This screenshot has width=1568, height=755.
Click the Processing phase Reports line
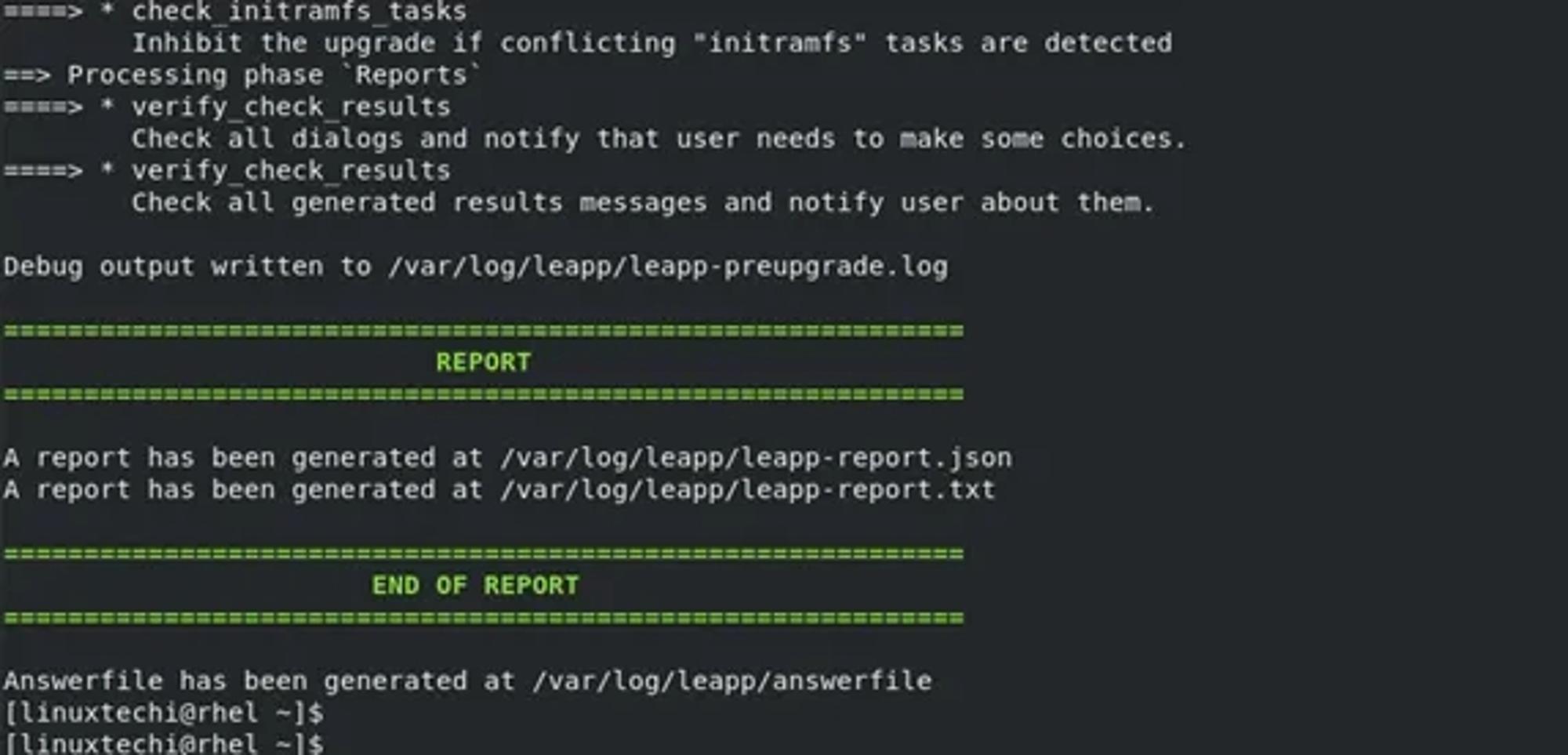pyautogui.click(x=242, y=75)
